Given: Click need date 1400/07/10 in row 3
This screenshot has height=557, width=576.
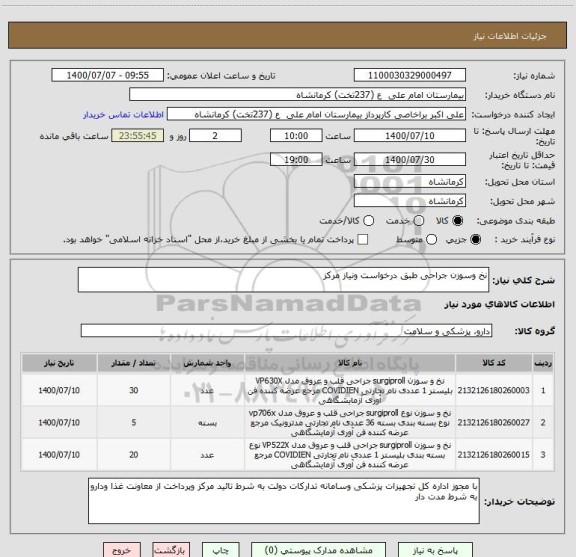Looking at the screenshot, I should click(59, 455).
